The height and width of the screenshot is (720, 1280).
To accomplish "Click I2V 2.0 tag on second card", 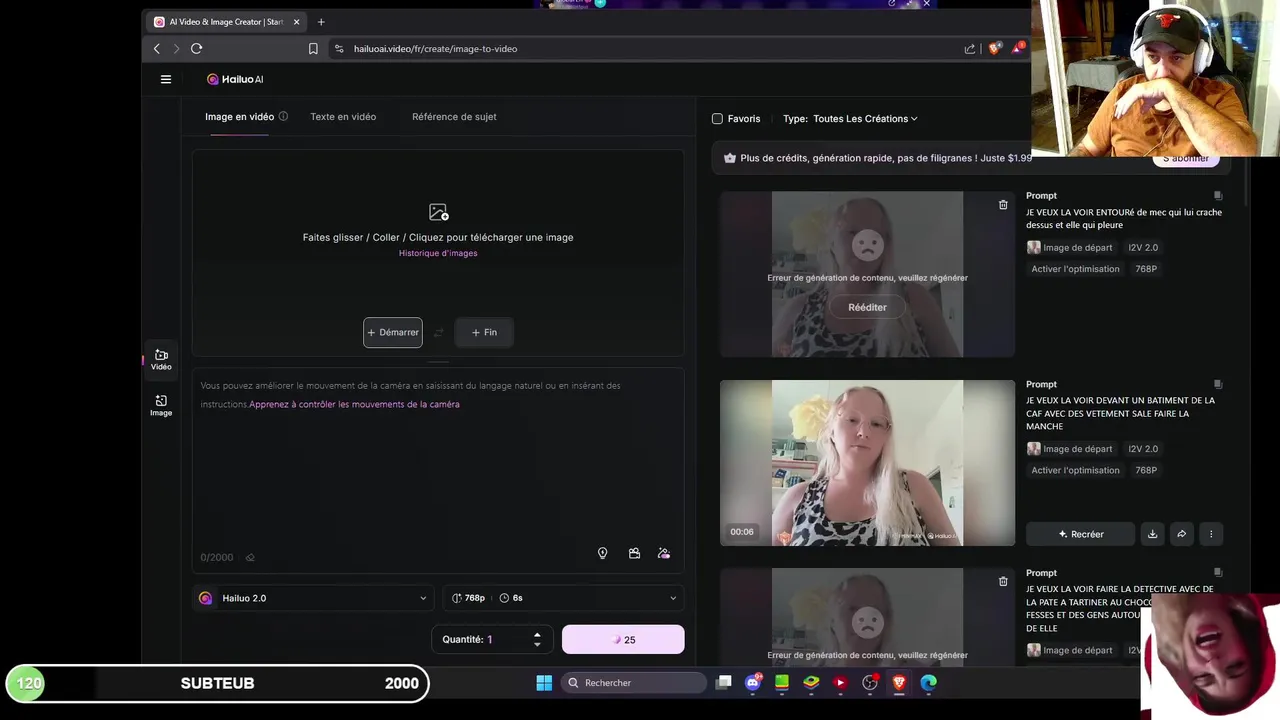I will coord(1143,449).
